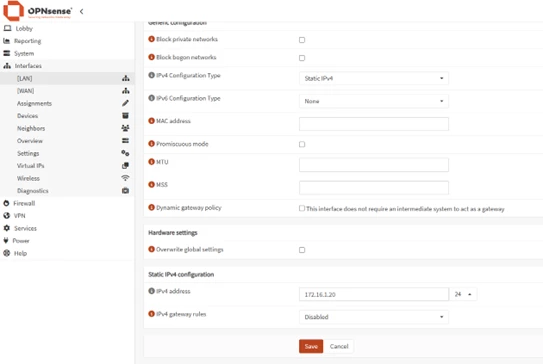This screenshot has width=543, height=364.
Task: Show help info for MSS
Action: tap(151, 185)
